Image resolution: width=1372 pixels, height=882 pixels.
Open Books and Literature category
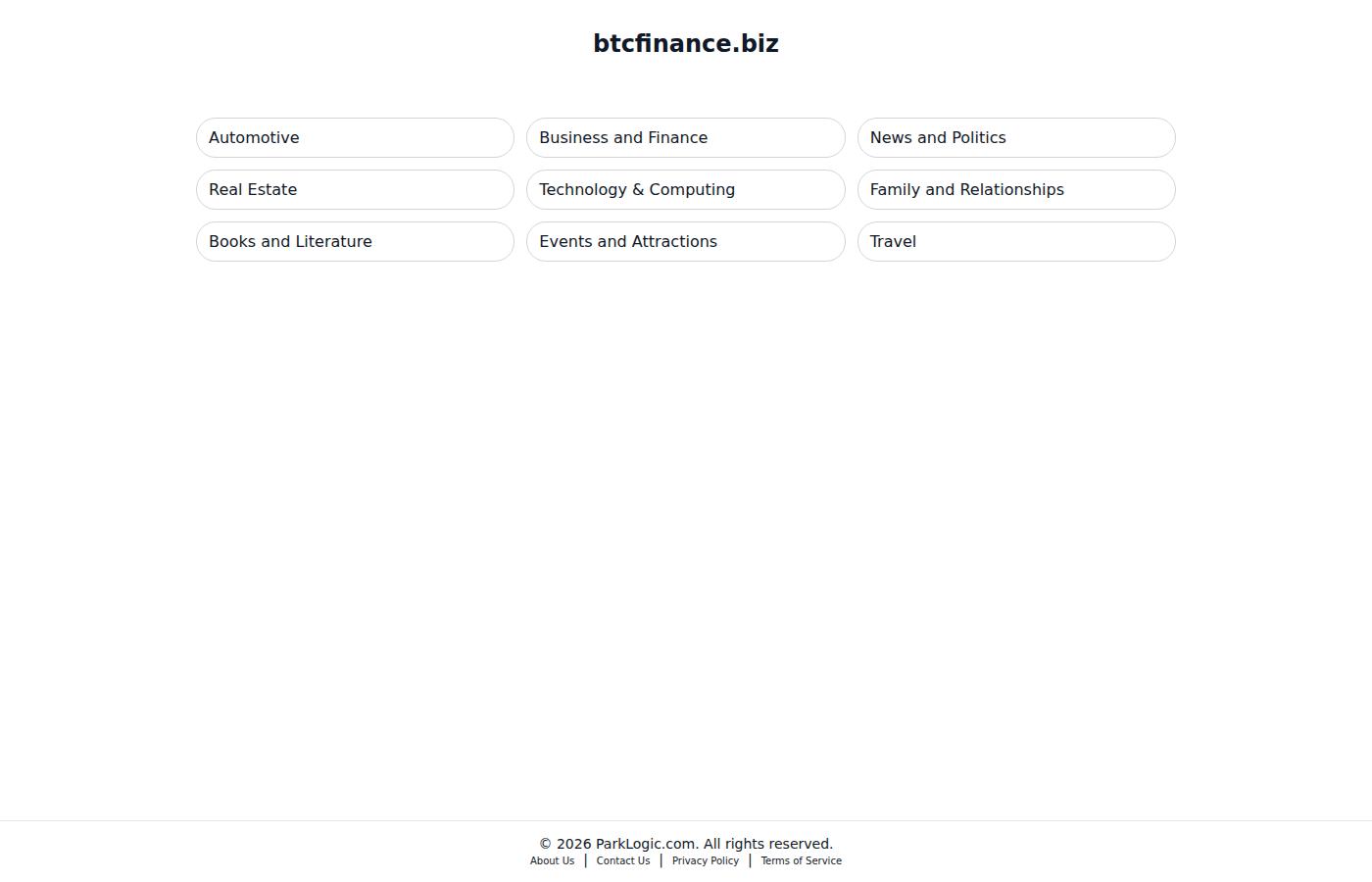point(355,242)
